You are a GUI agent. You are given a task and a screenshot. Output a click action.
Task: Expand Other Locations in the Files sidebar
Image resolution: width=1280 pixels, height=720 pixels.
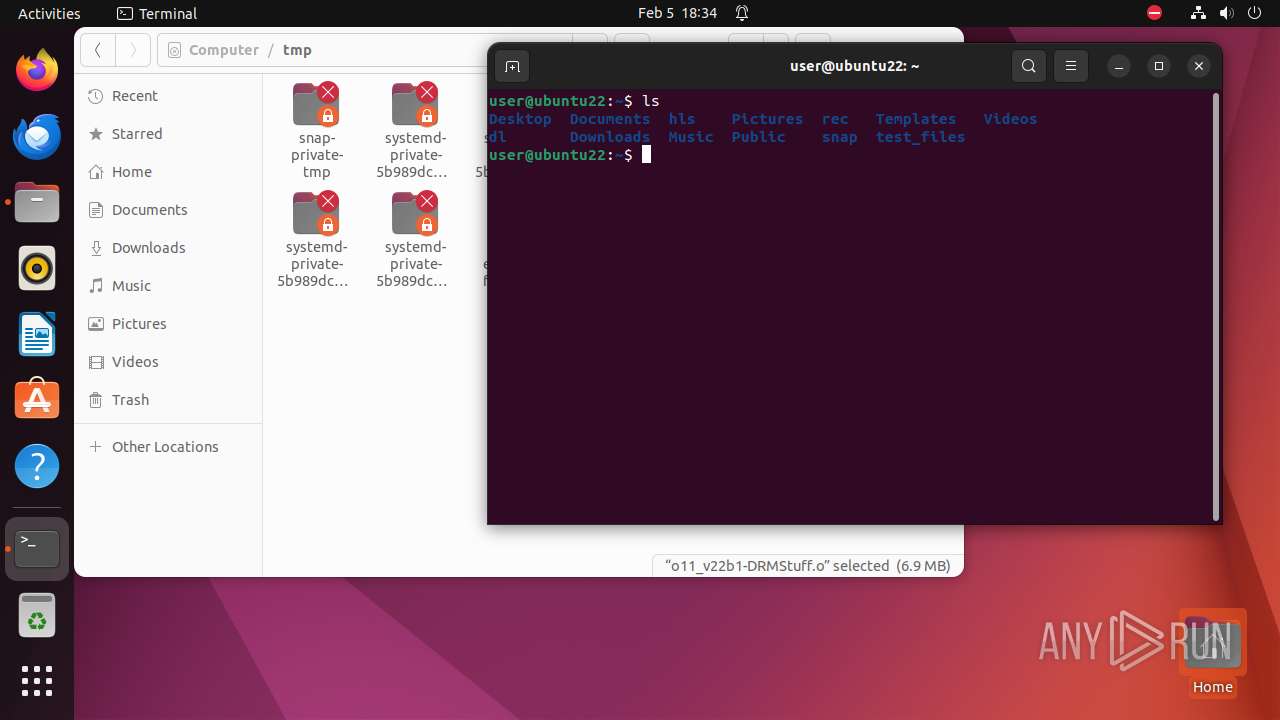point(168,447)
